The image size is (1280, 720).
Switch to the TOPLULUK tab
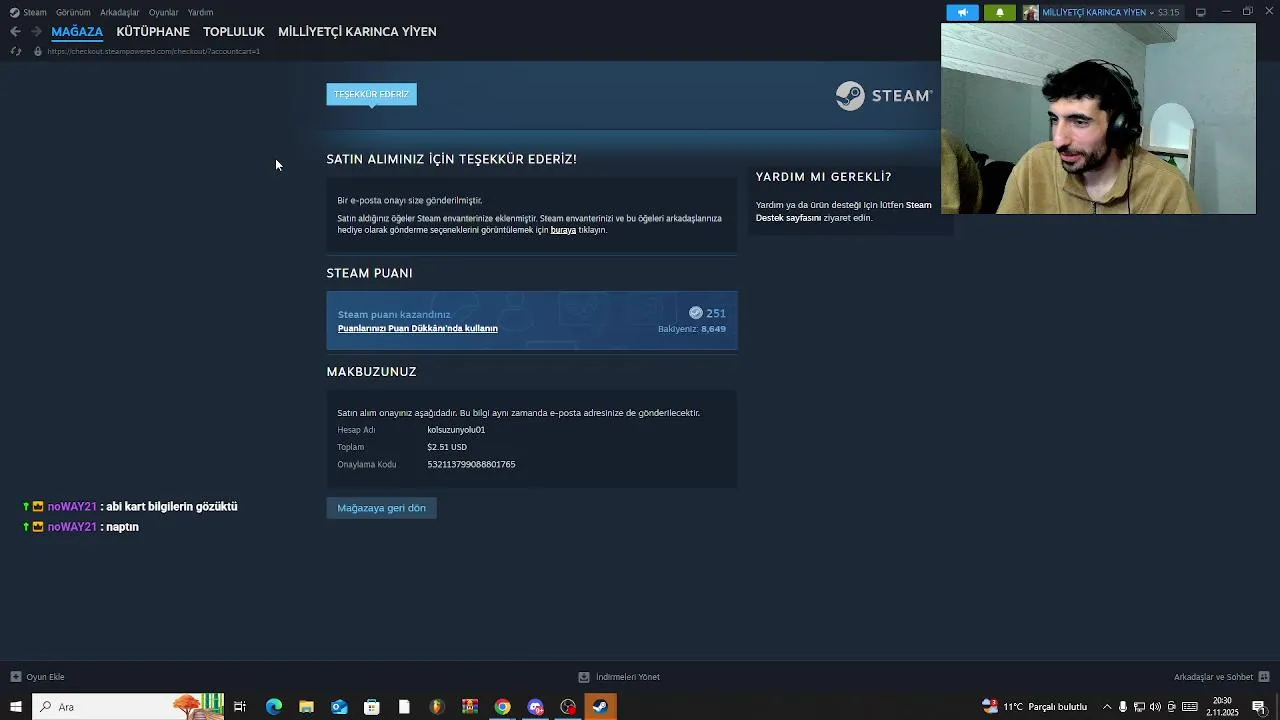(x=234, y=32)
